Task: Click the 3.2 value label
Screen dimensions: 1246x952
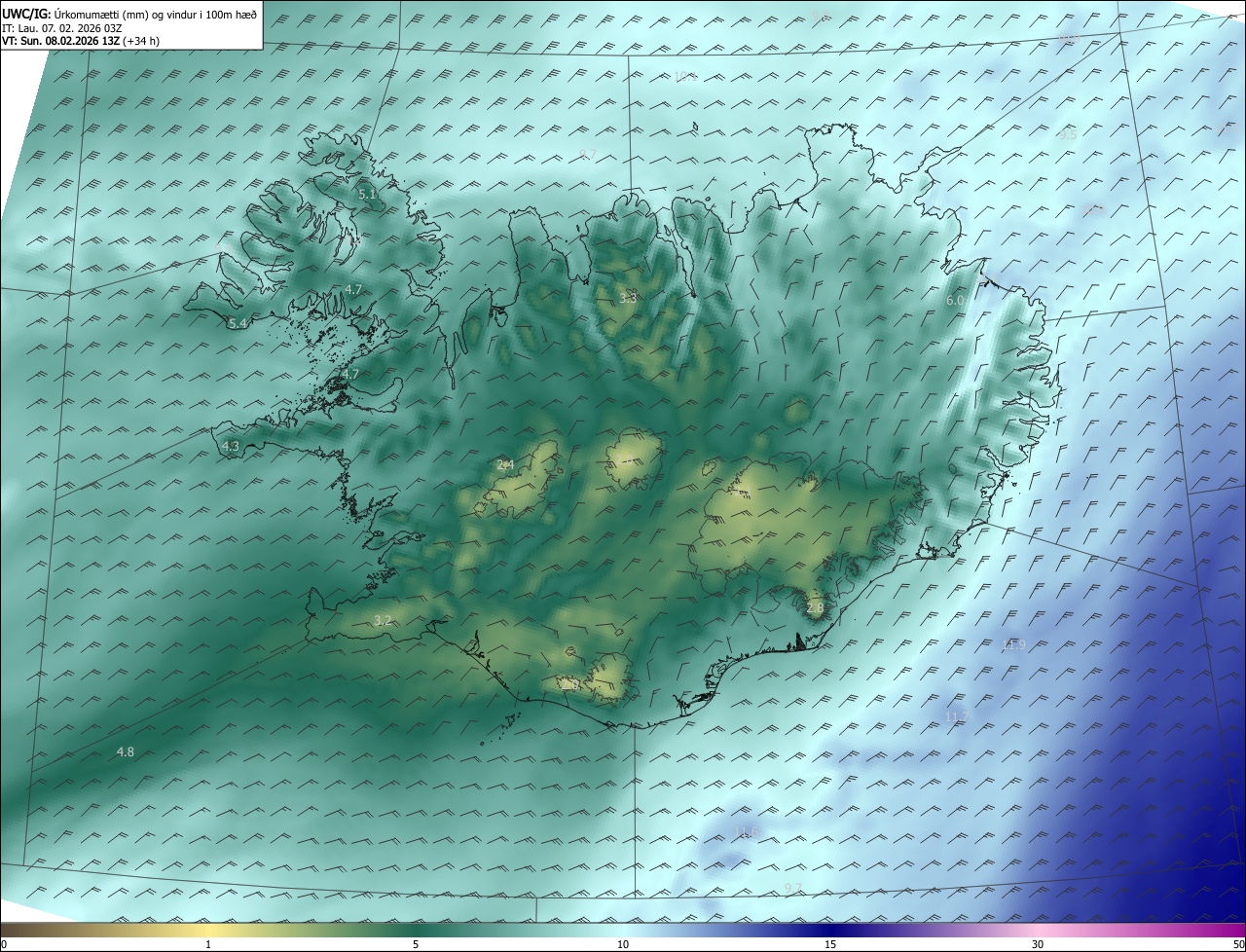Action: pyautogui.click(x=383, y=620)
